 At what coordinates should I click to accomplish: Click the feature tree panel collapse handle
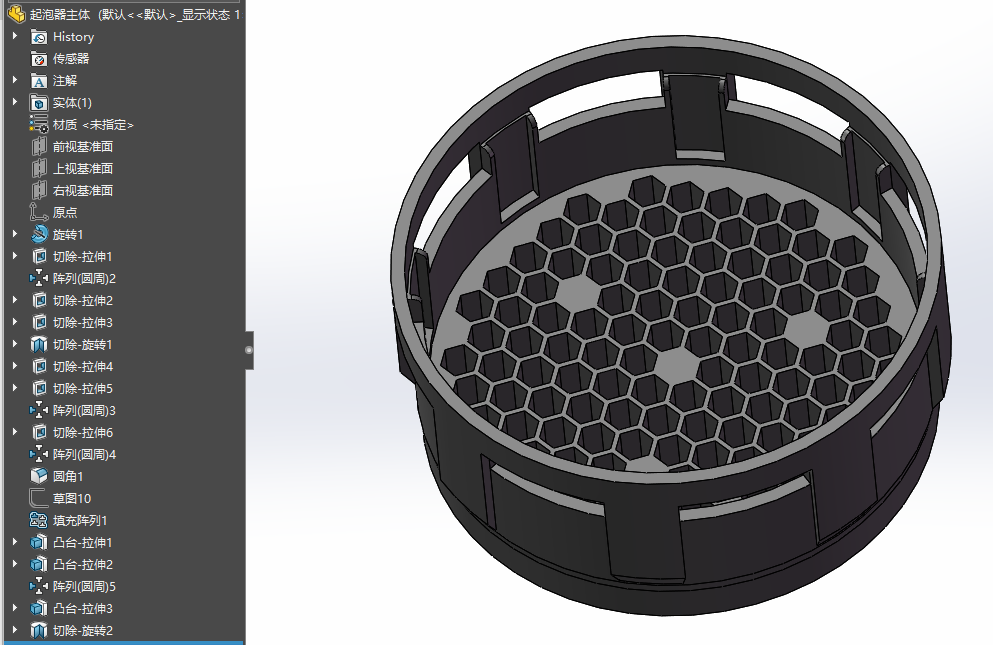[x=249, y=350]
